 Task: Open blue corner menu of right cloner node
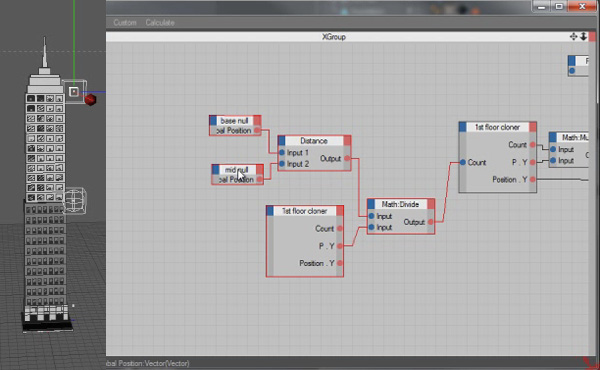463,127
